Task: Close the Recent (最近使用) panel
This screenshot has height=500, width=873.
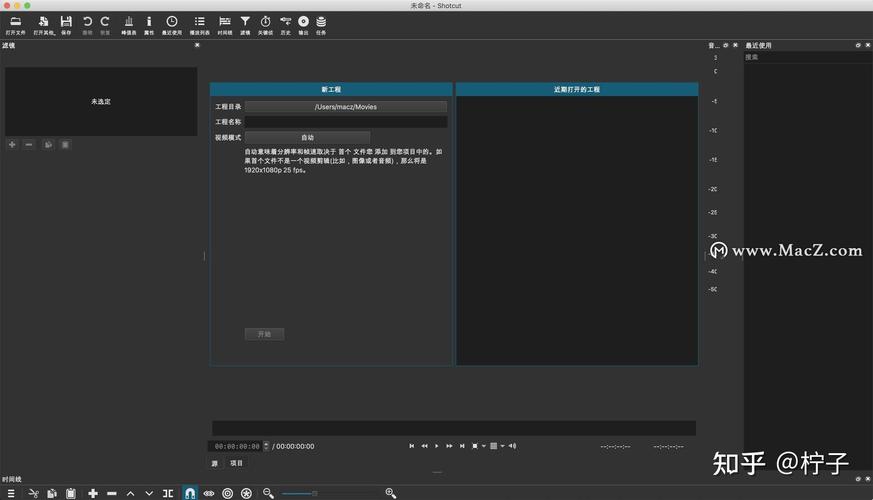Action: coord(867,45)
